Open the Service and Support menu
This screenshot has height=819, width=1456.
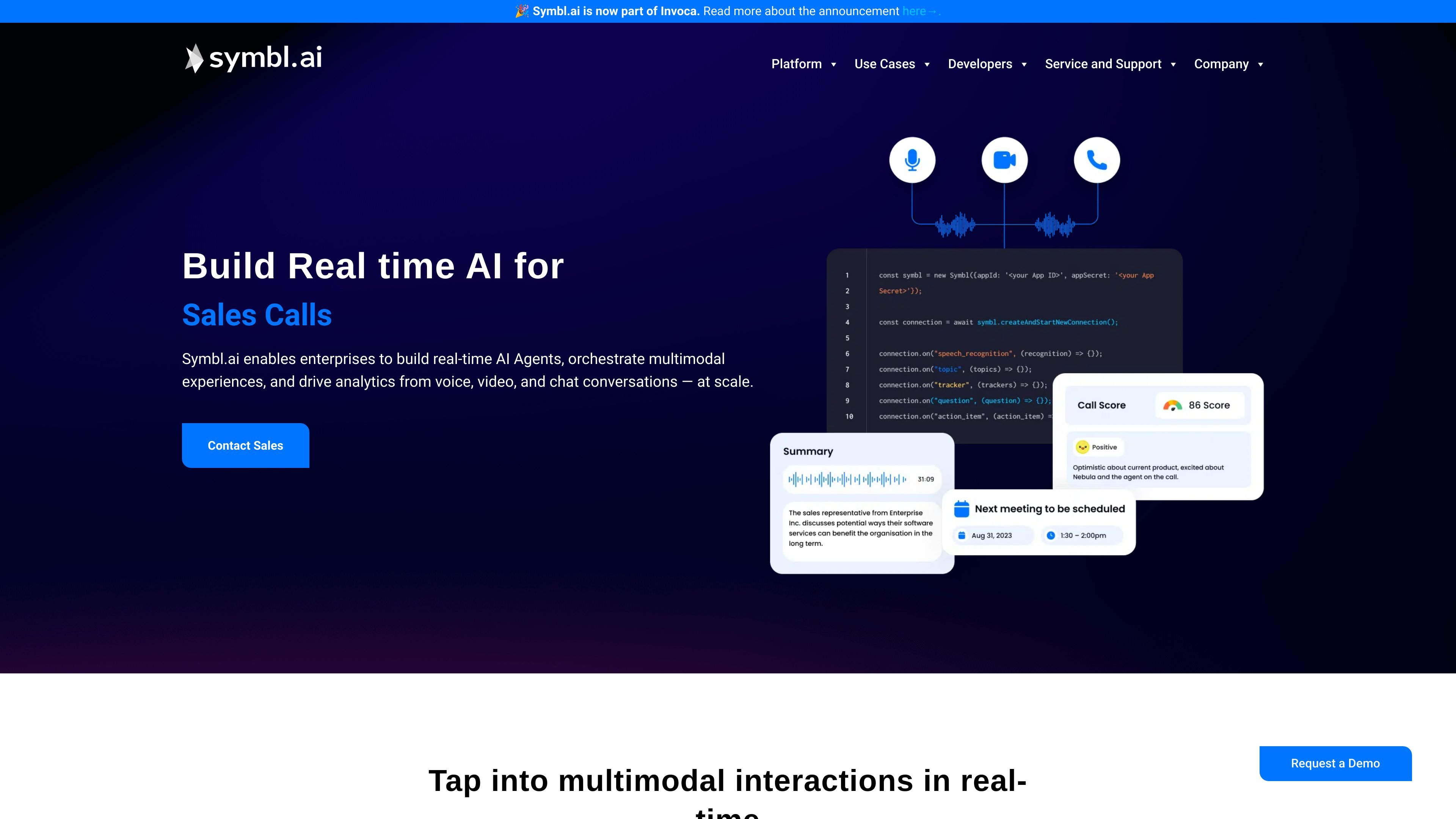click(1103, 64)
